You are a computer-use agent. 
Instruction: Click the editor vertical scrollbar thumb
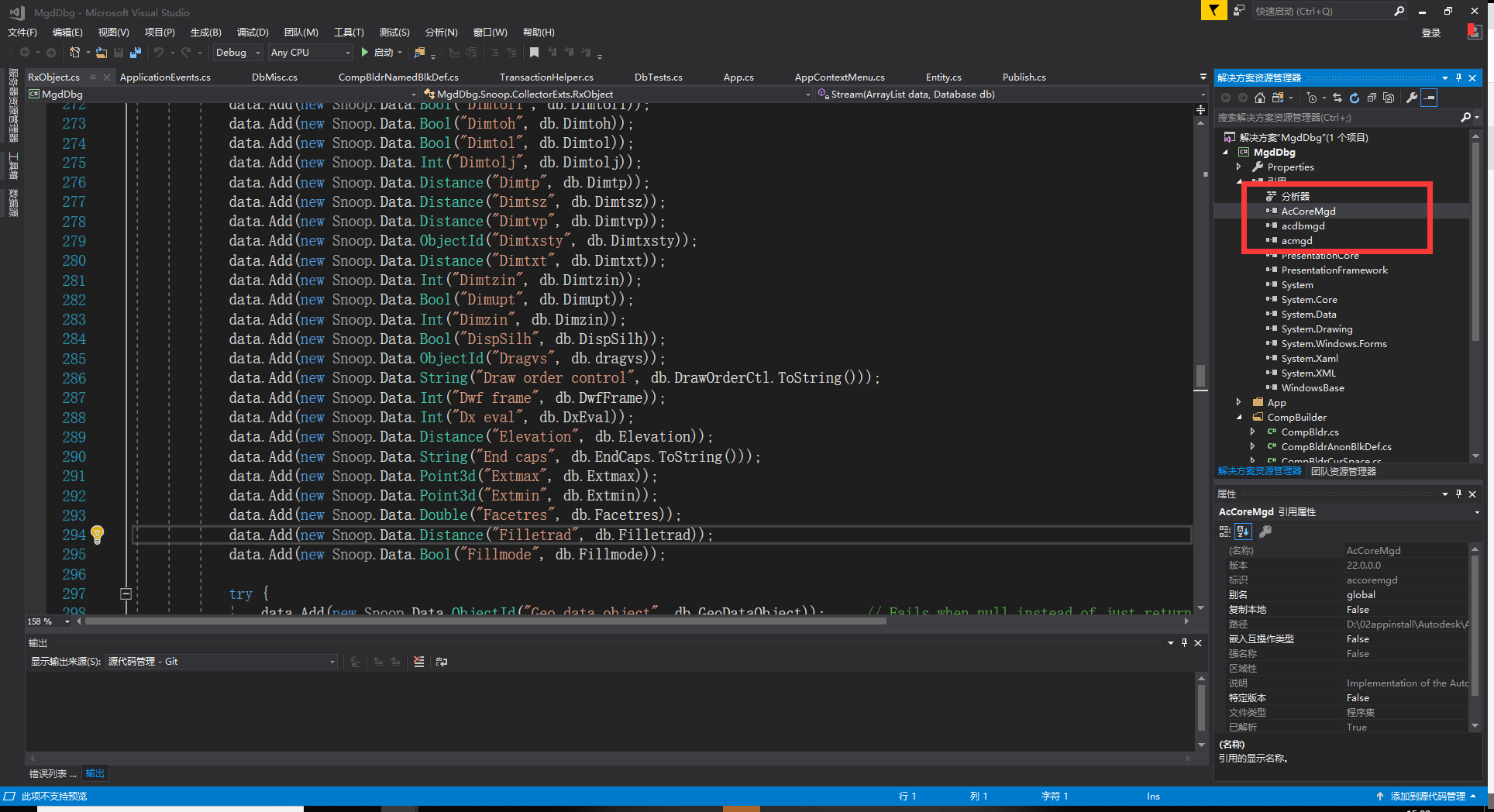click(x=1200, y=375)
